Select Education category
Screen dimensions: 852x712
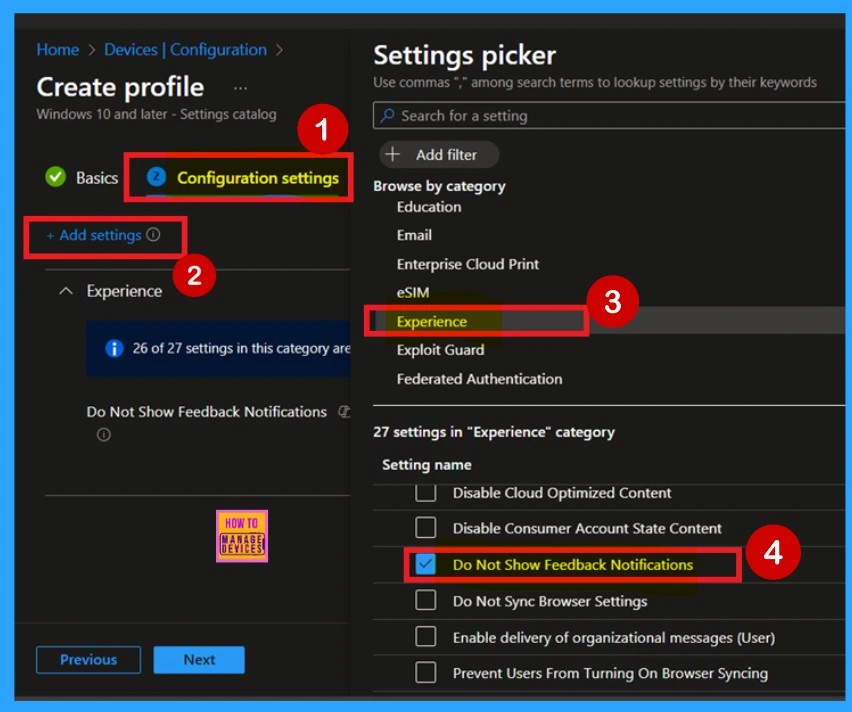(x=429, y=207)
